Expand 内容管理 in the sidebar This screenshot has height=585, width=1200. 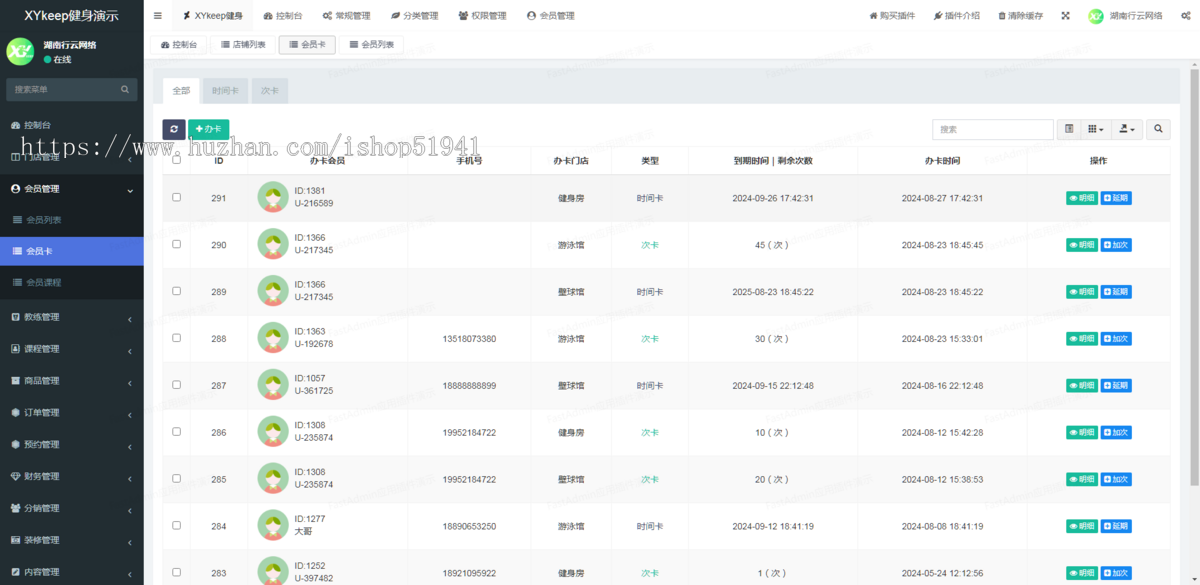coord(72,572)
